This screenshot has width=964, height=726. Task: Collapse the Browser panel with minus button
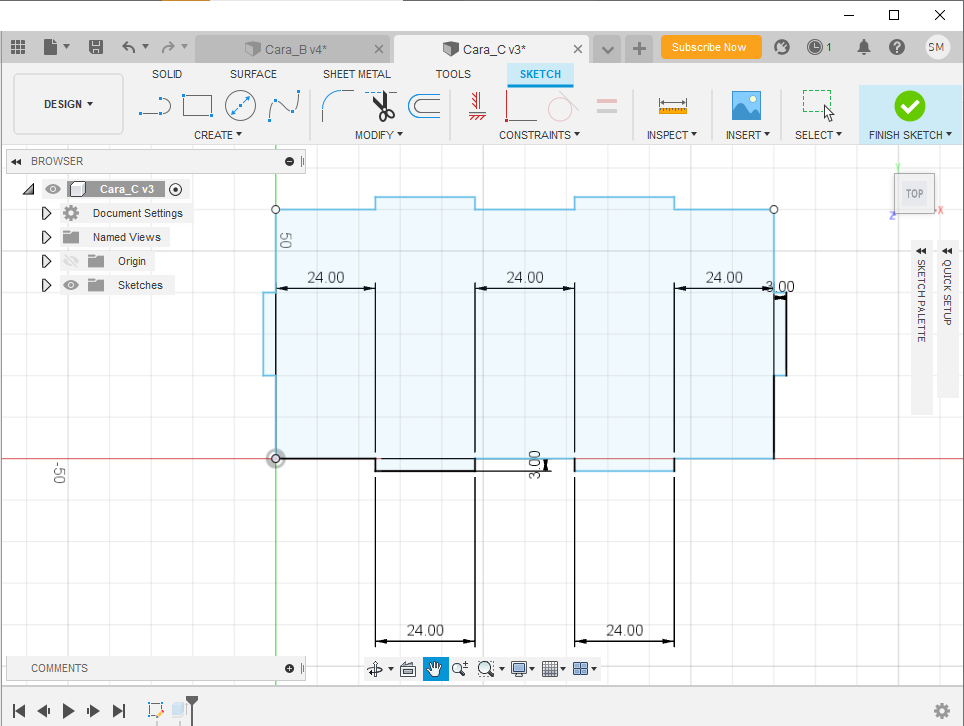click(290, 161)
